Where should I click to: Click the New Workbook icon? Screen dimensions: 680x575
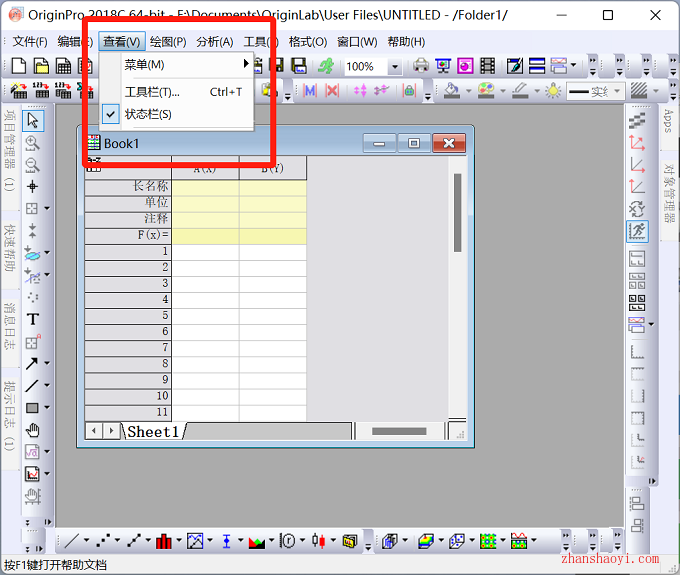(63, 66)
